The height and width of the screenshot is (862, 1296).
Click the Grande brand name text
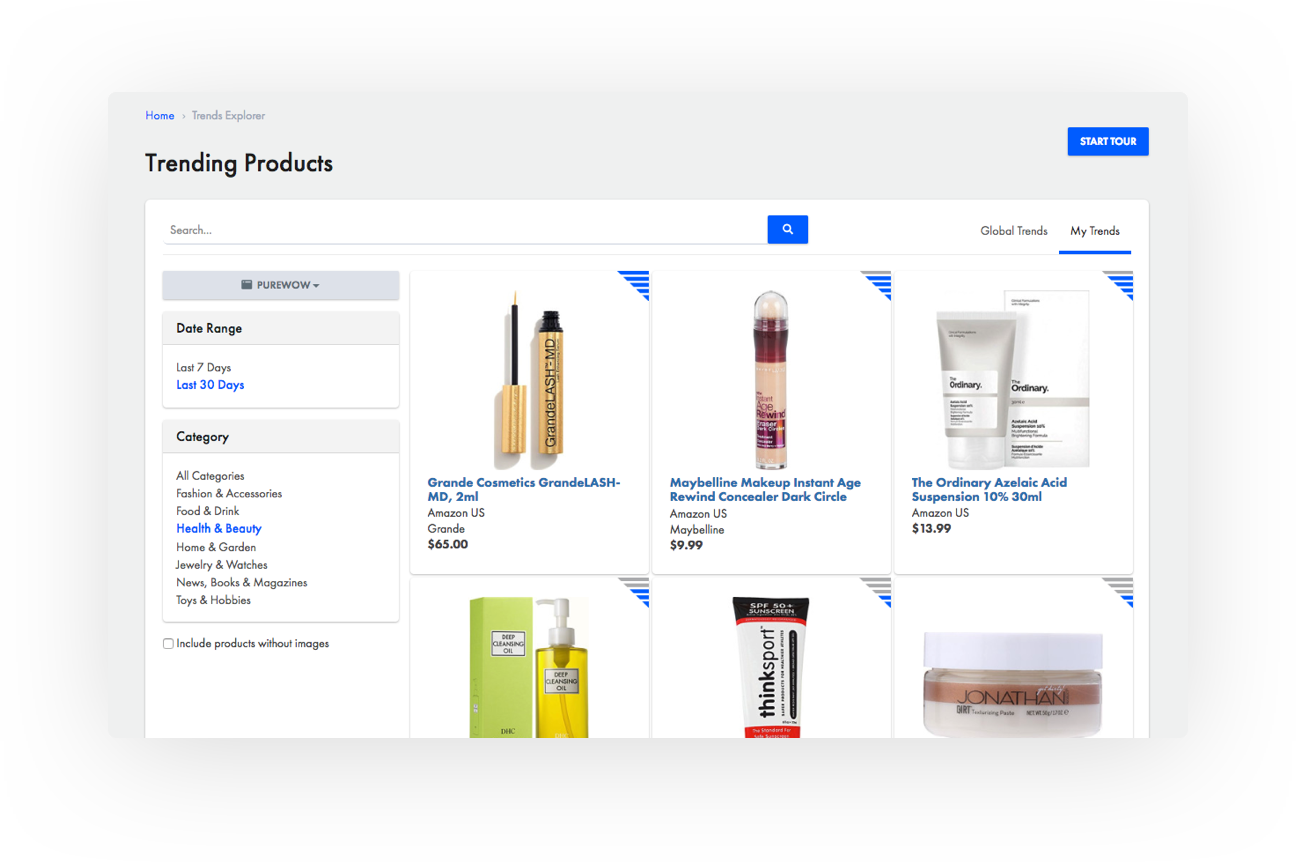(x=446, y=529)
